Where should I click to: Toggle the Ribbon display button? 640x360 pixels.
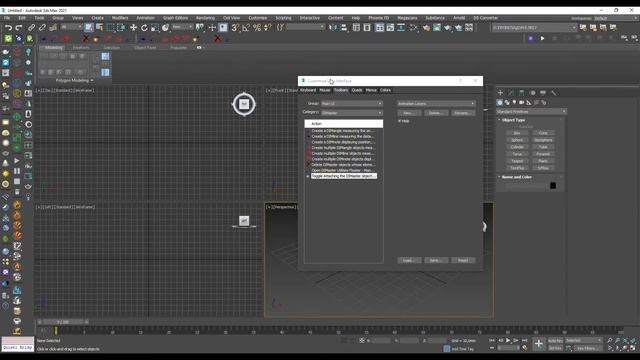pyautogui.click(x=380, y=28)
